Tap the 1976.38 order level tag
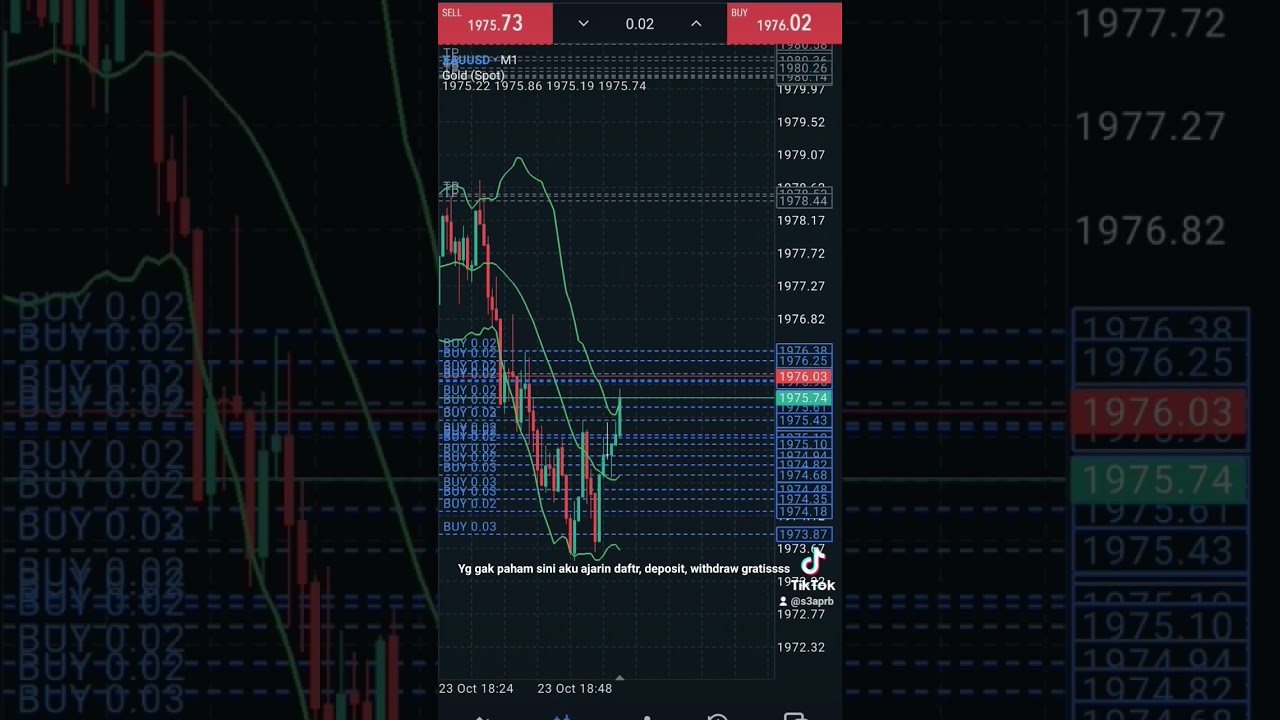 point(803,350)
